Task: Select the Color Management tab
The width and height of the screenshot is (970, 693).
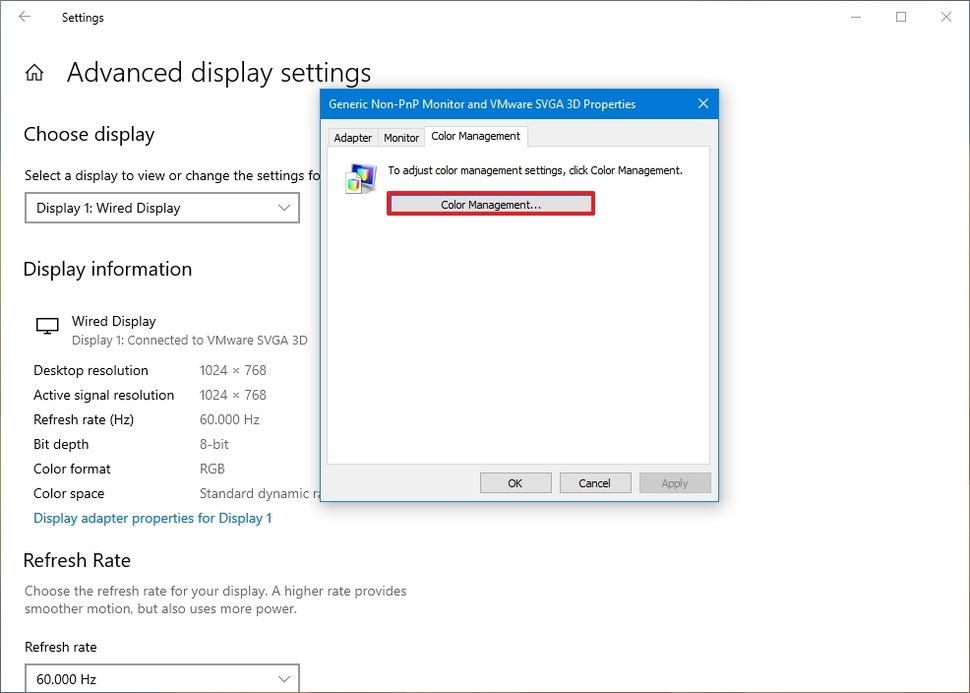Action: pos(475,136)
